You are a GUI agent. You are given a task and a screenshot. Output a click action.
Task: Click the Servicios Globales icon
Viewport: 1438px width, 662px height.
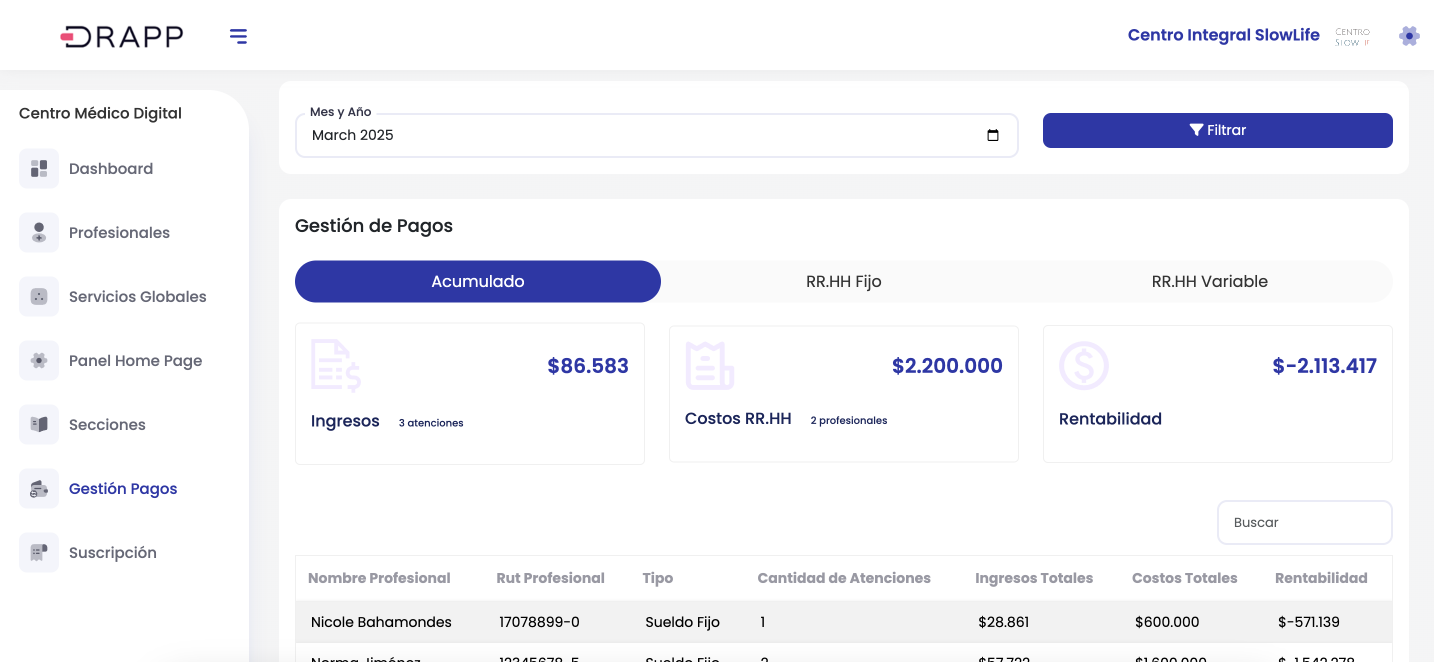pos(39,296)
